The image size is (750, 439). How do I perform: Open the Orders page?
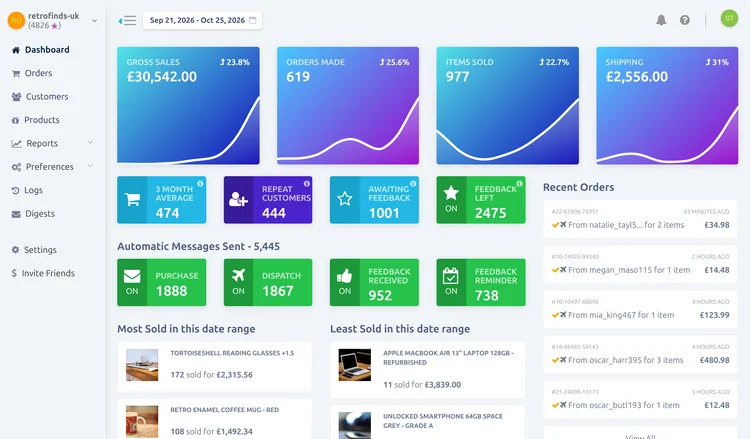tap(38, 73)
